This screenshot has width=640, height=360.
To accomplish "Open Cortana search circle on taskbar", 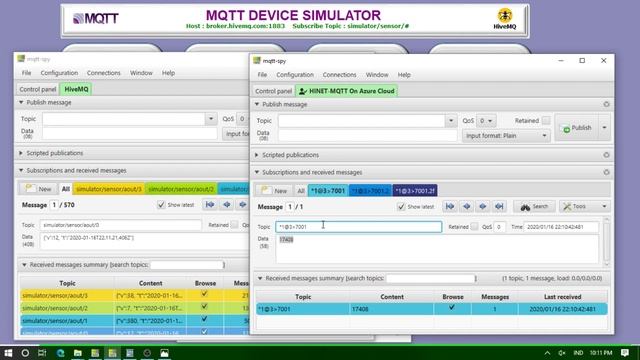I will click(x=25, y=353).
